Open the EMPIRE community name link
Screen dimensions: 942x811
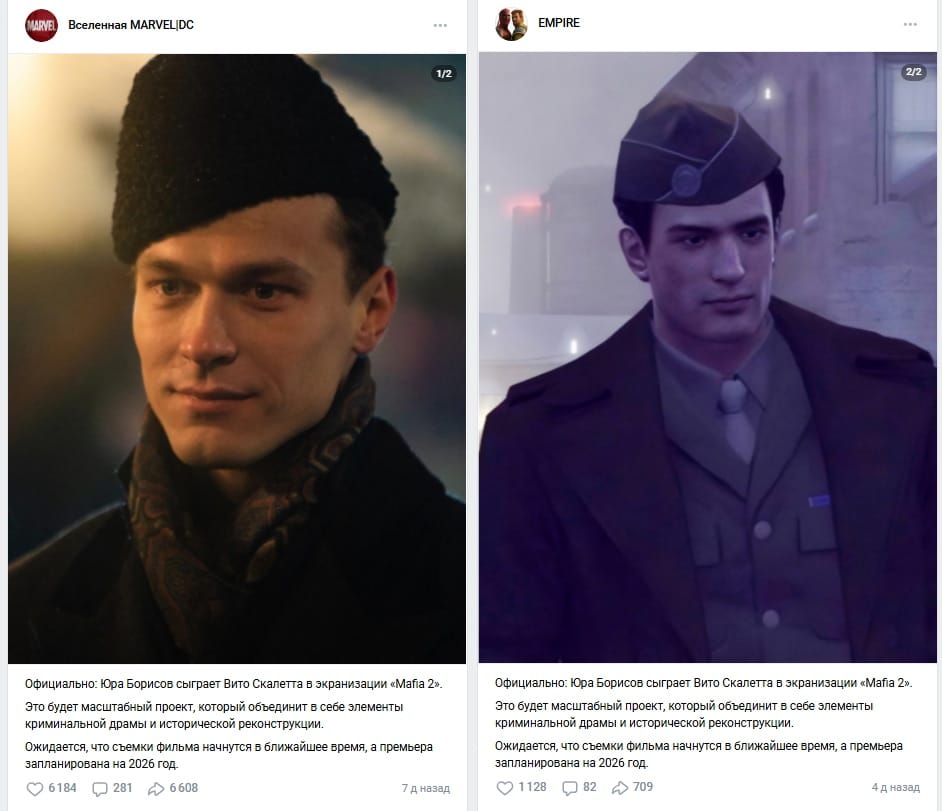[559, 23]
